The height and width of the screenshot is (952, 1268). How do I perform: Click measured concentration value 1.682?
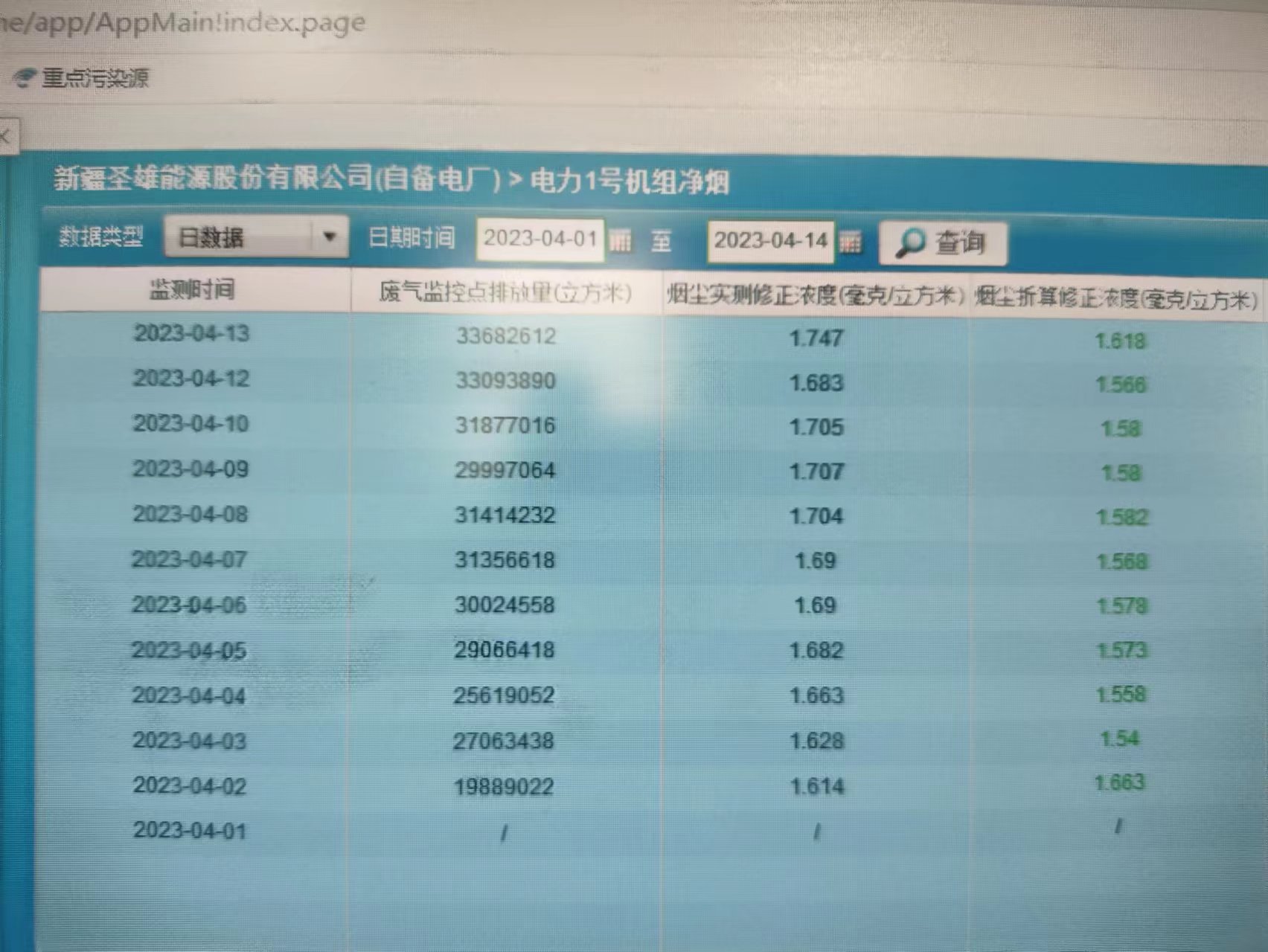[x=816, y=651]
